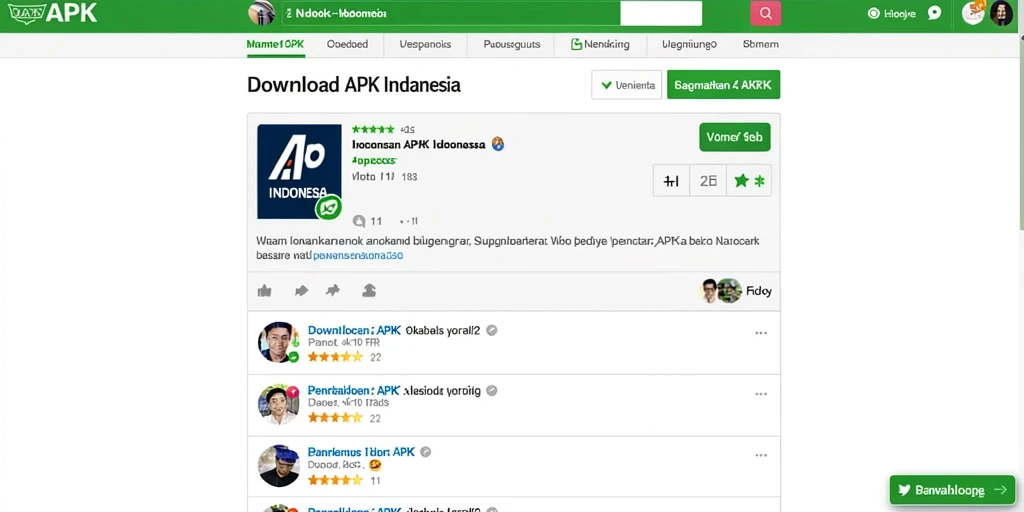Click the Fidoy user avatars

tap(720, 291)
